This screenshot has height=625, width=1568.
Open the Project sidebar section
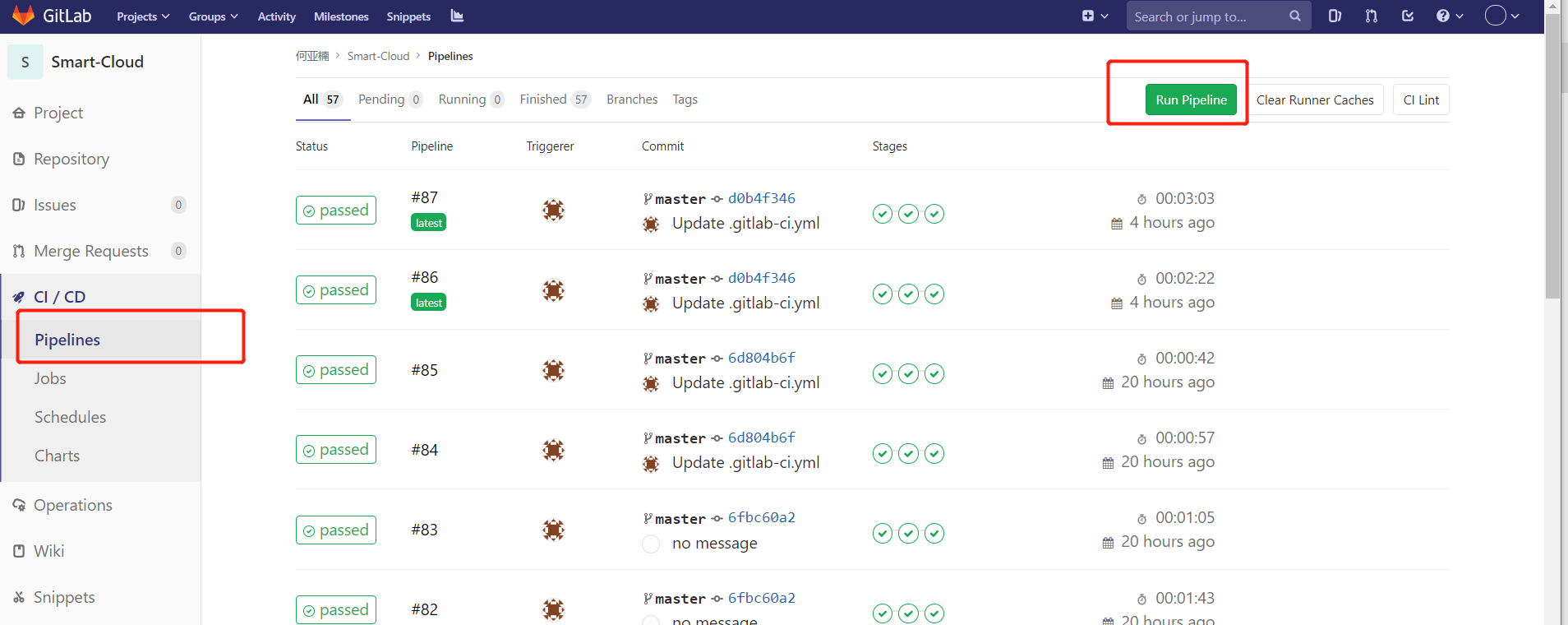click(100, 113)
